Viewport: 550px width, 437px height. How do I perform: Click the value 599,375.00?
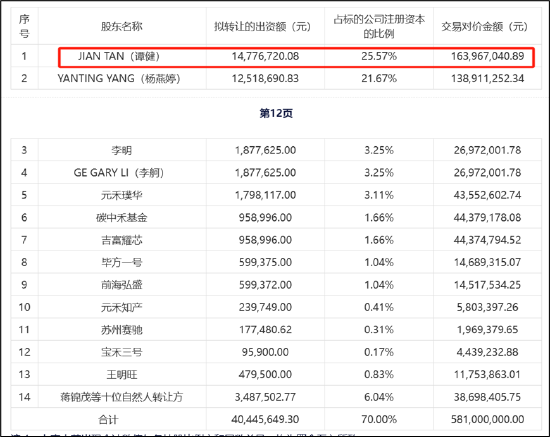(265, 262)
